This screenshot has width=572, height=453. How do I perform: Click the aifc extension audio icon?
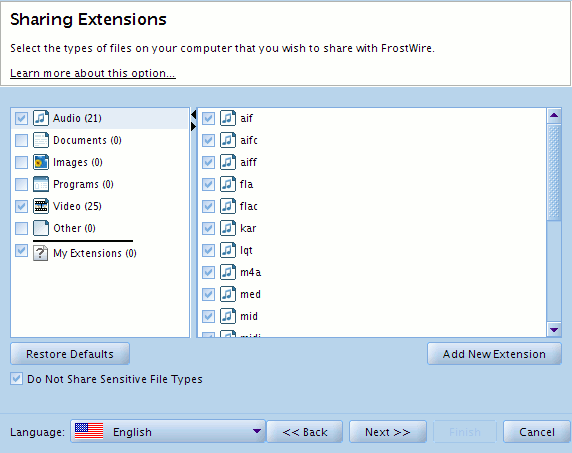tap(228, 140)
